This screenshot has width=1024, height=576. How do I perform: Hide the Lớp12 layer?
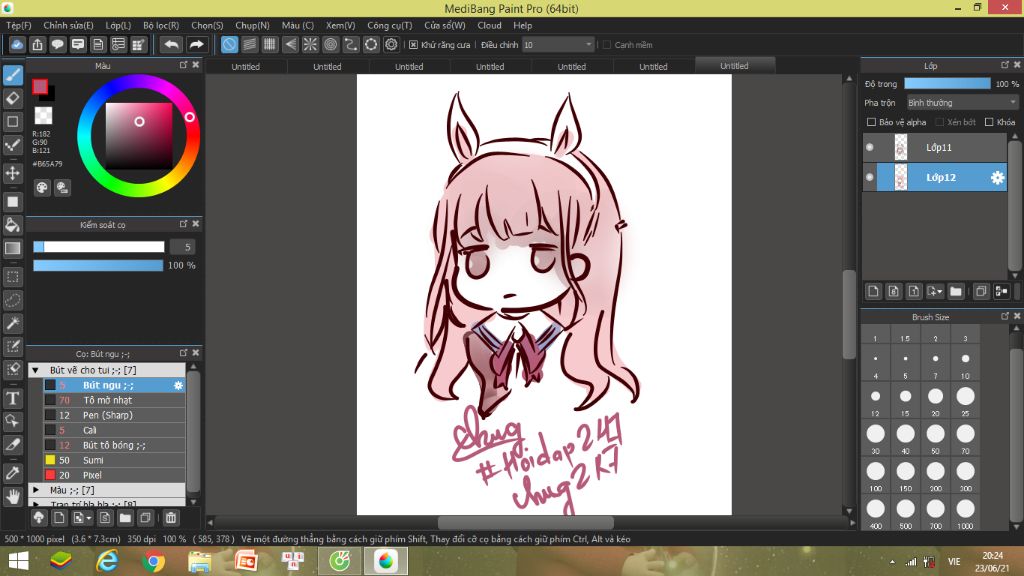tap(869, 177)
